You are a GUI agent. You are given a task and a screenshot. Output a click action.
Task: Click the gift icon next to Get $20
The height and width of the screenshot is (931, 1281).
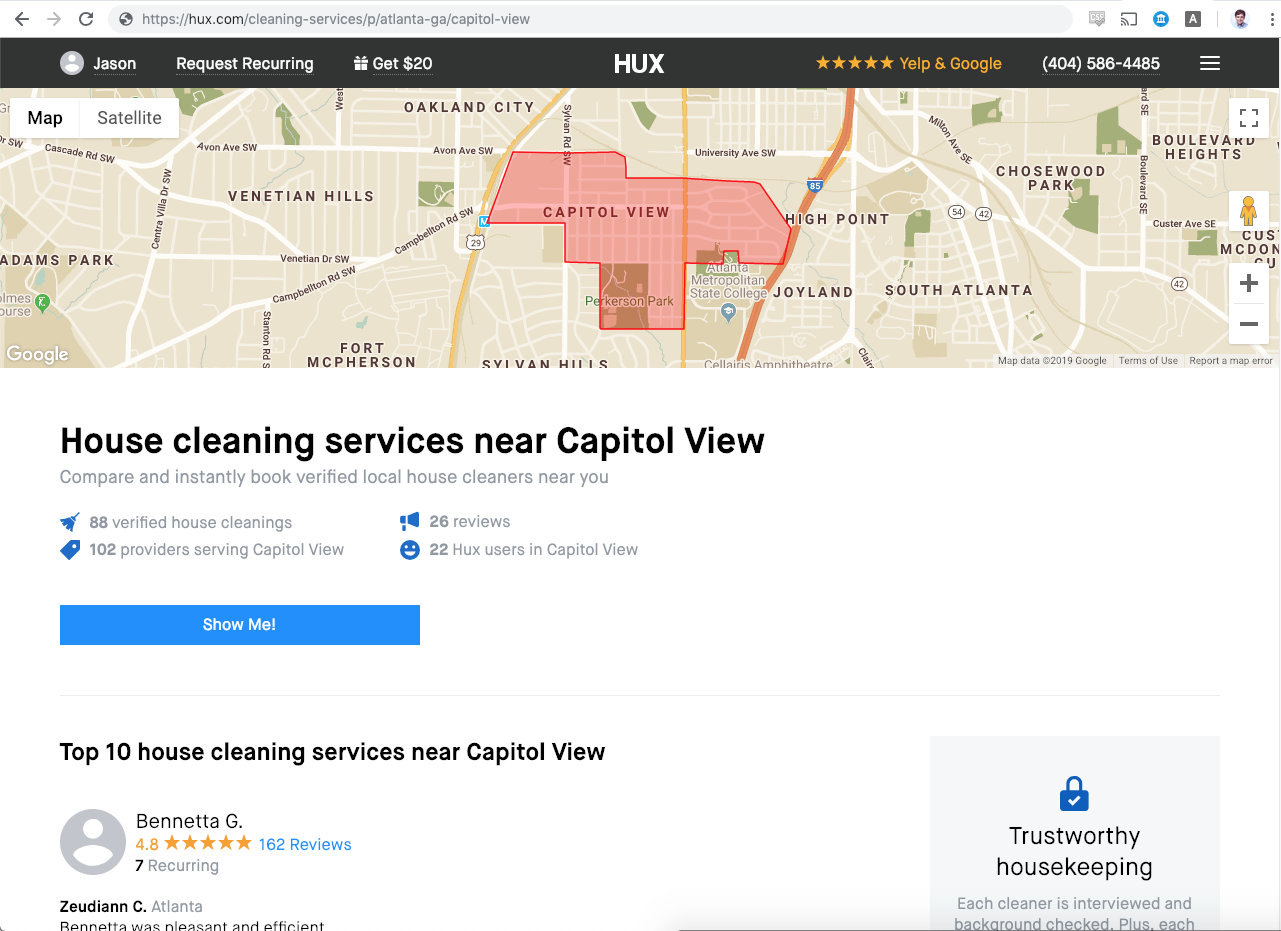[361, 63]
